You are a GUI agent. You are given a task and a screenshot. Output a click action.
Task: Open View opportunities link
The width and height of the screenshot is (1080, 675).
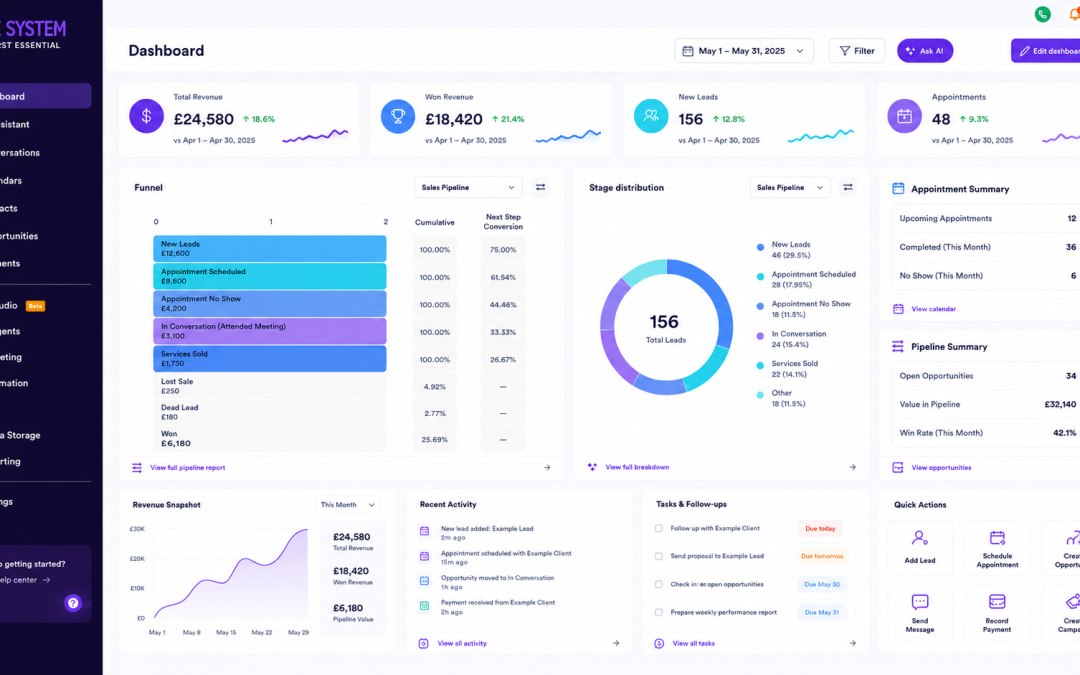pos(941,468)
